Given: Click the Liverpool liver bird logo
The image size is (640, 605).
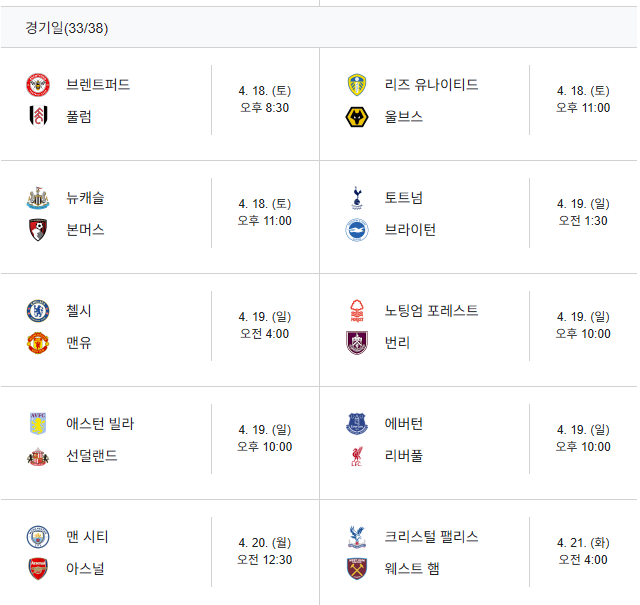Looking at the screenshot, I should tap(357, 456).
